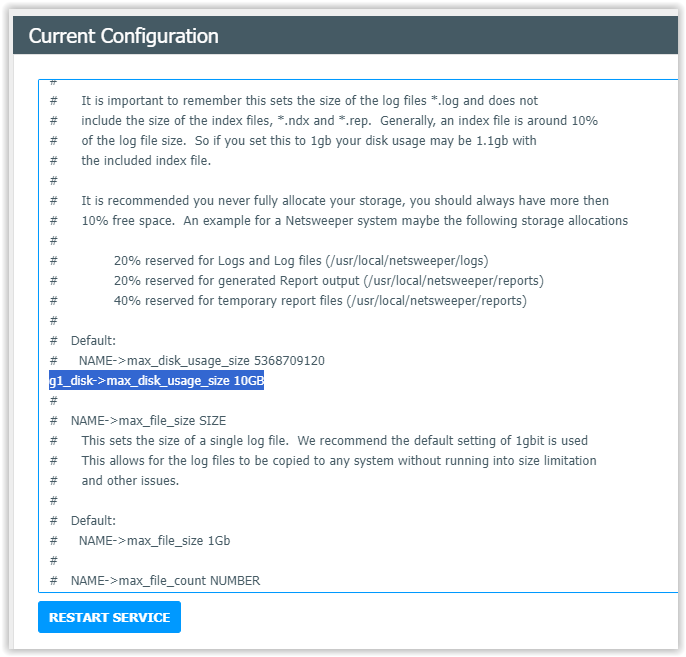The width and height of the screenshot is (686, 657).
Task: Click the NAME->max_file_size 1Gb default line
Action: point(140,541)
